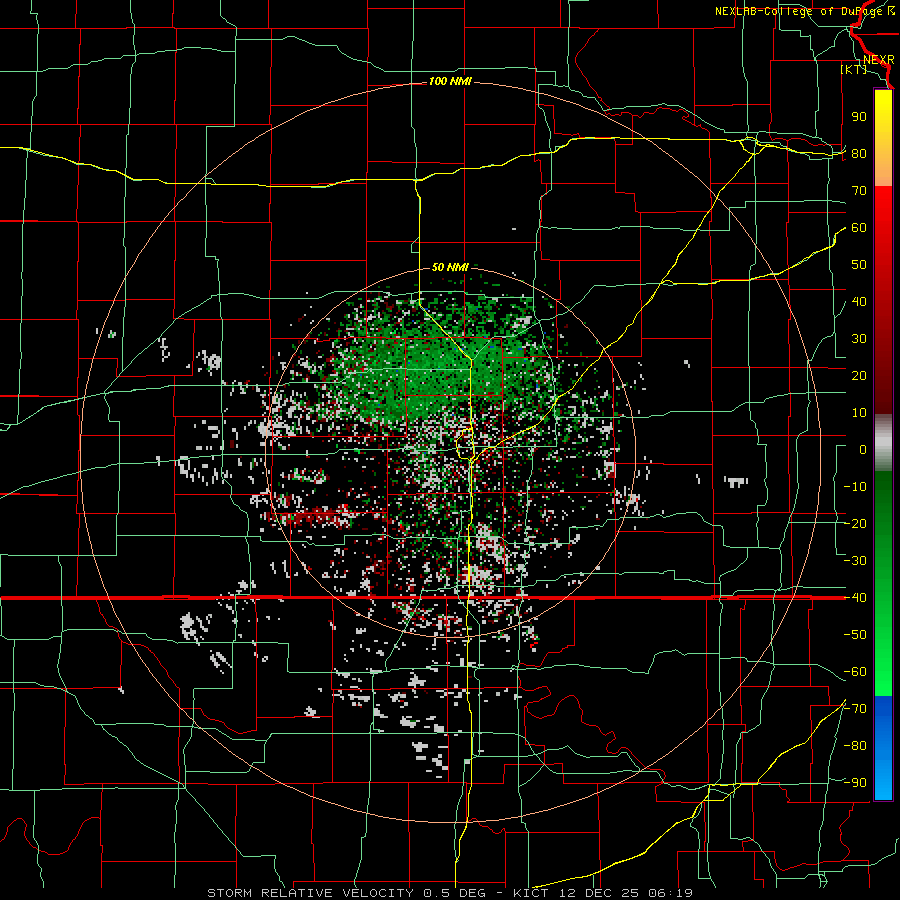Click the -10 value on the velocity scale
The image size is (900, 900).
pos(855,487)
